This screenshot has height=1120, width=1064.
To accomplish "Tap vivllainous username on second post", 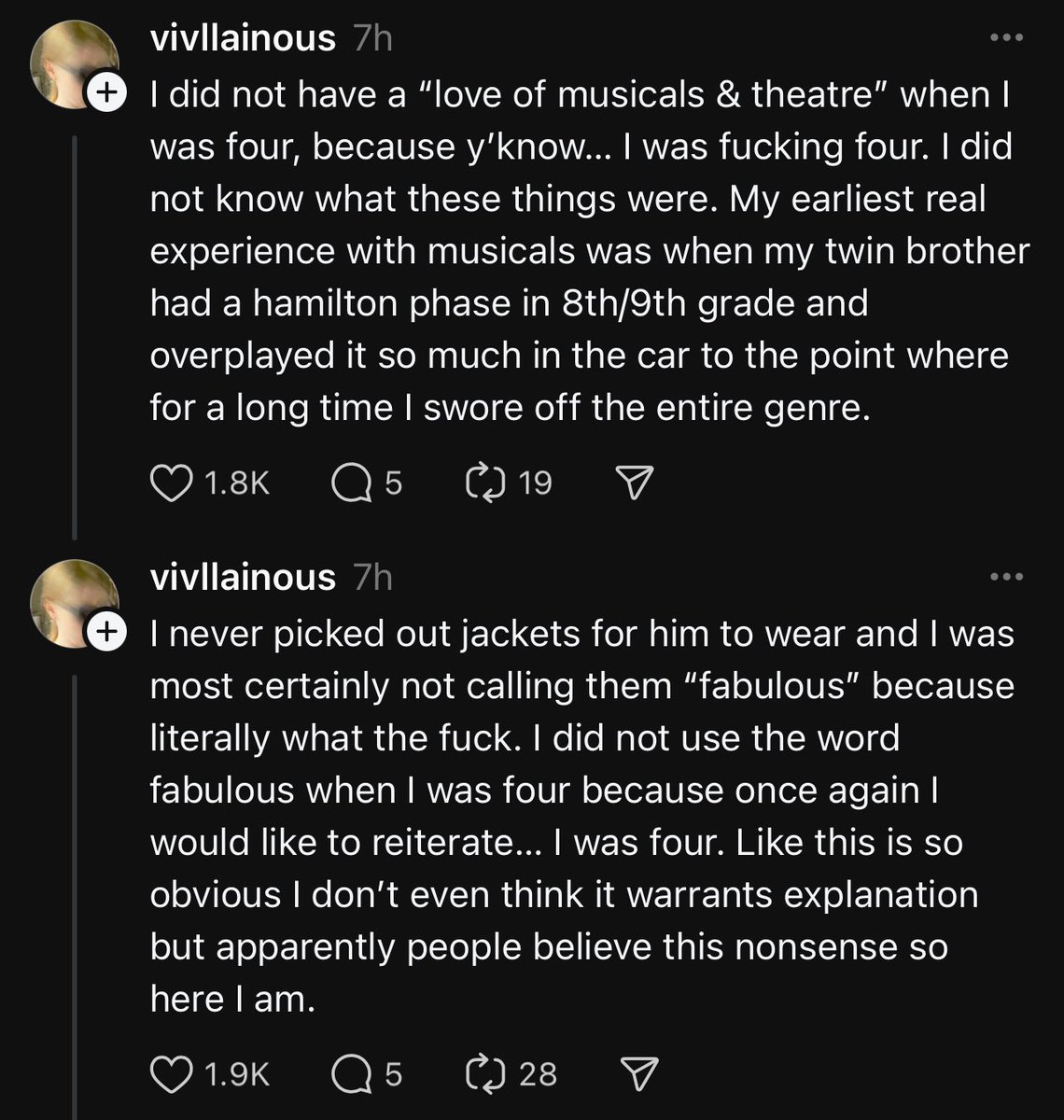I will pyautogui.click(x=243, y=578).
